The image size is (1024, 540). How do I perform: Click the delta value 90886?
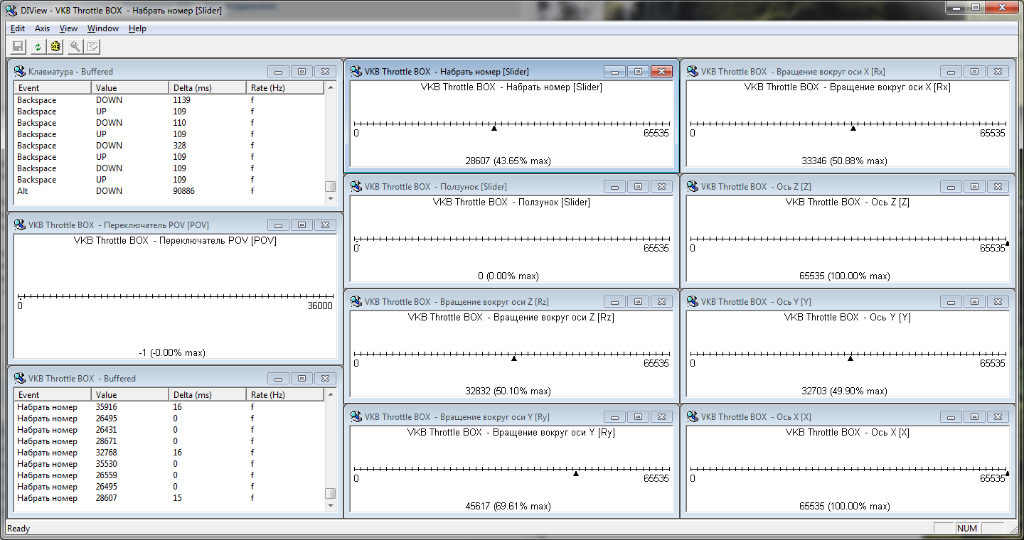click(184, 191)
